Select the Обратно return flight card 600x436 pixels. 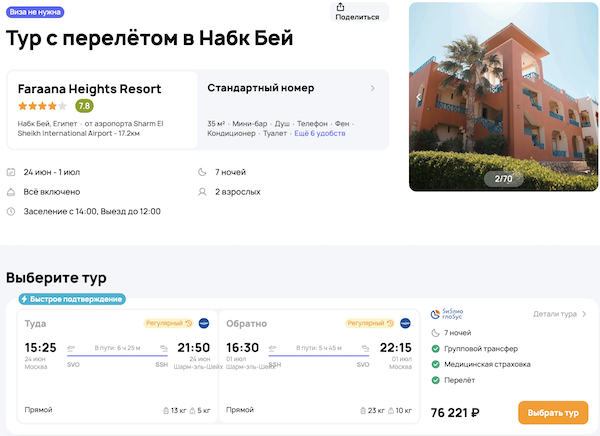pos(318,366)
